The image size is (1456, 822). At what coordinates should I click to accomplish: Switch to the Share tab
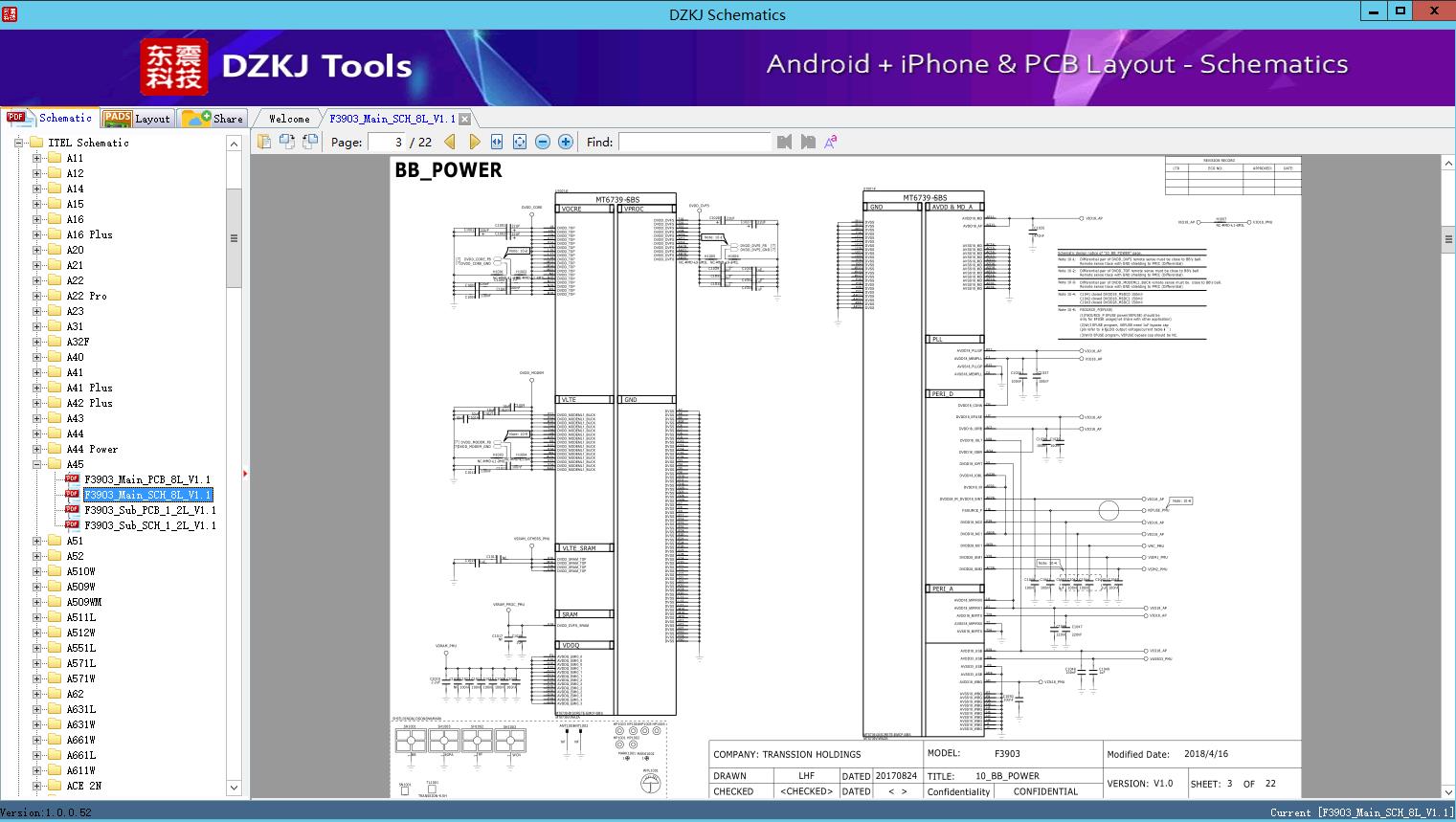coord(213,119)
